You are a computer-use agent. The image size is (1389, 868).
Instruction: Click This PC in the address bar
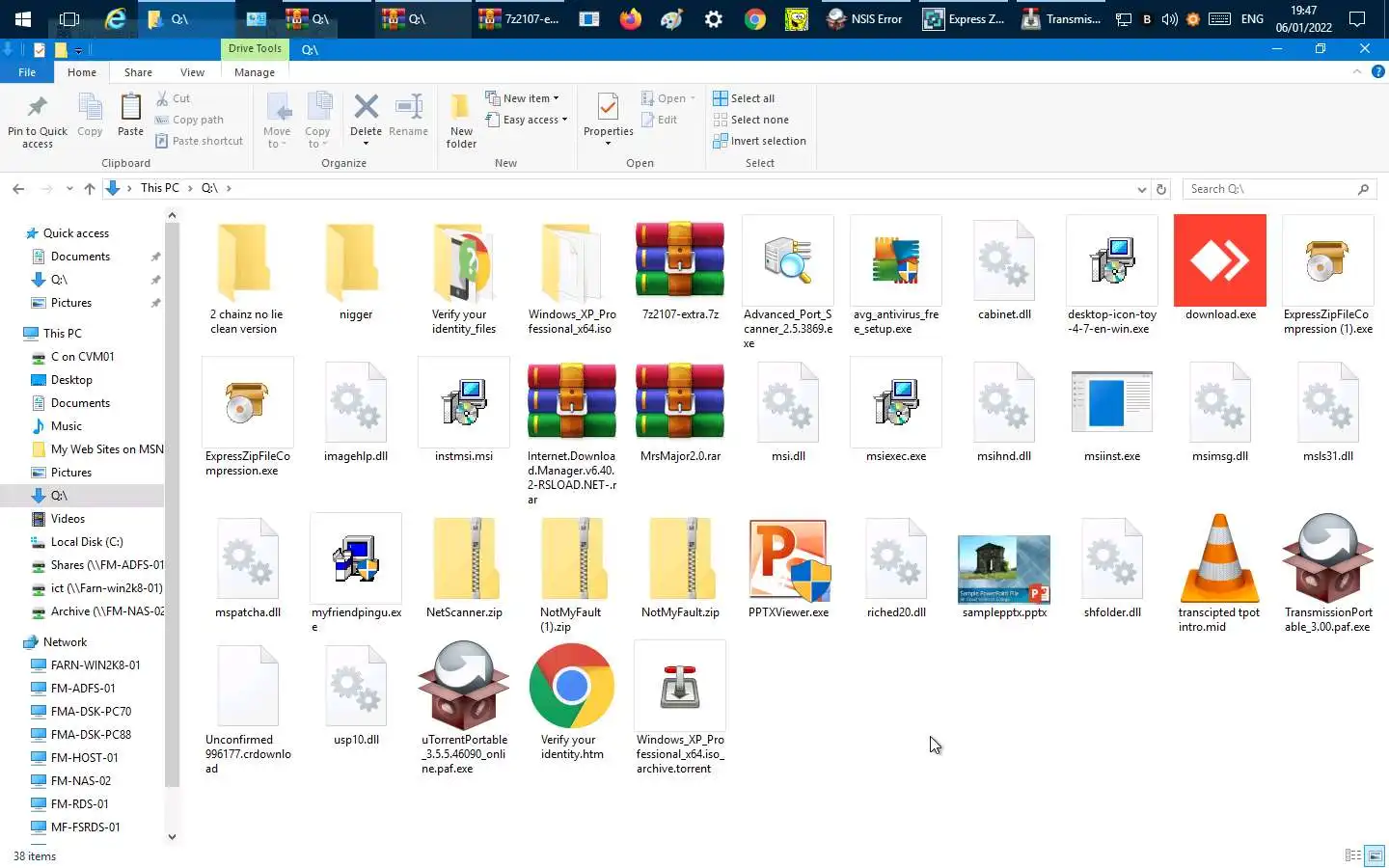(x=160, y=188)
